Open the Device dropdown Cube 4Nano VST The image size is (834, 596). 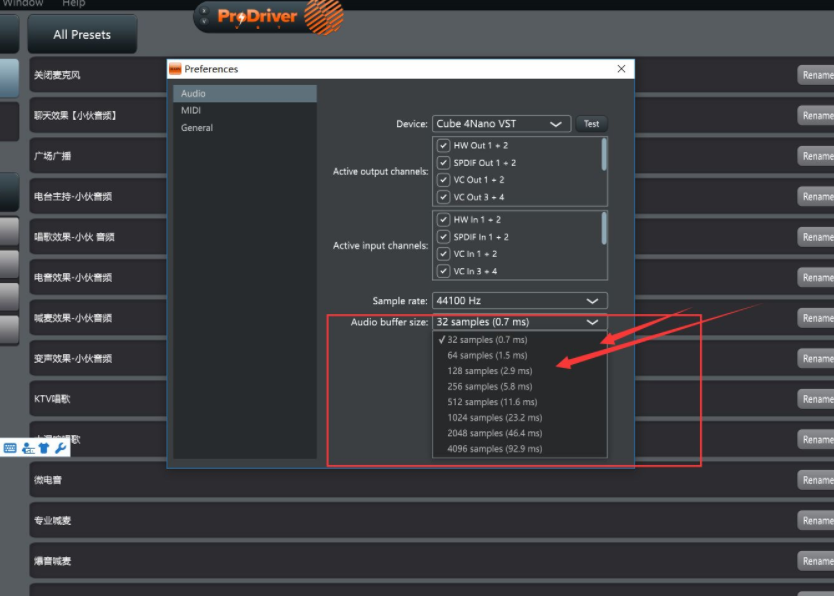pos(501,124)
